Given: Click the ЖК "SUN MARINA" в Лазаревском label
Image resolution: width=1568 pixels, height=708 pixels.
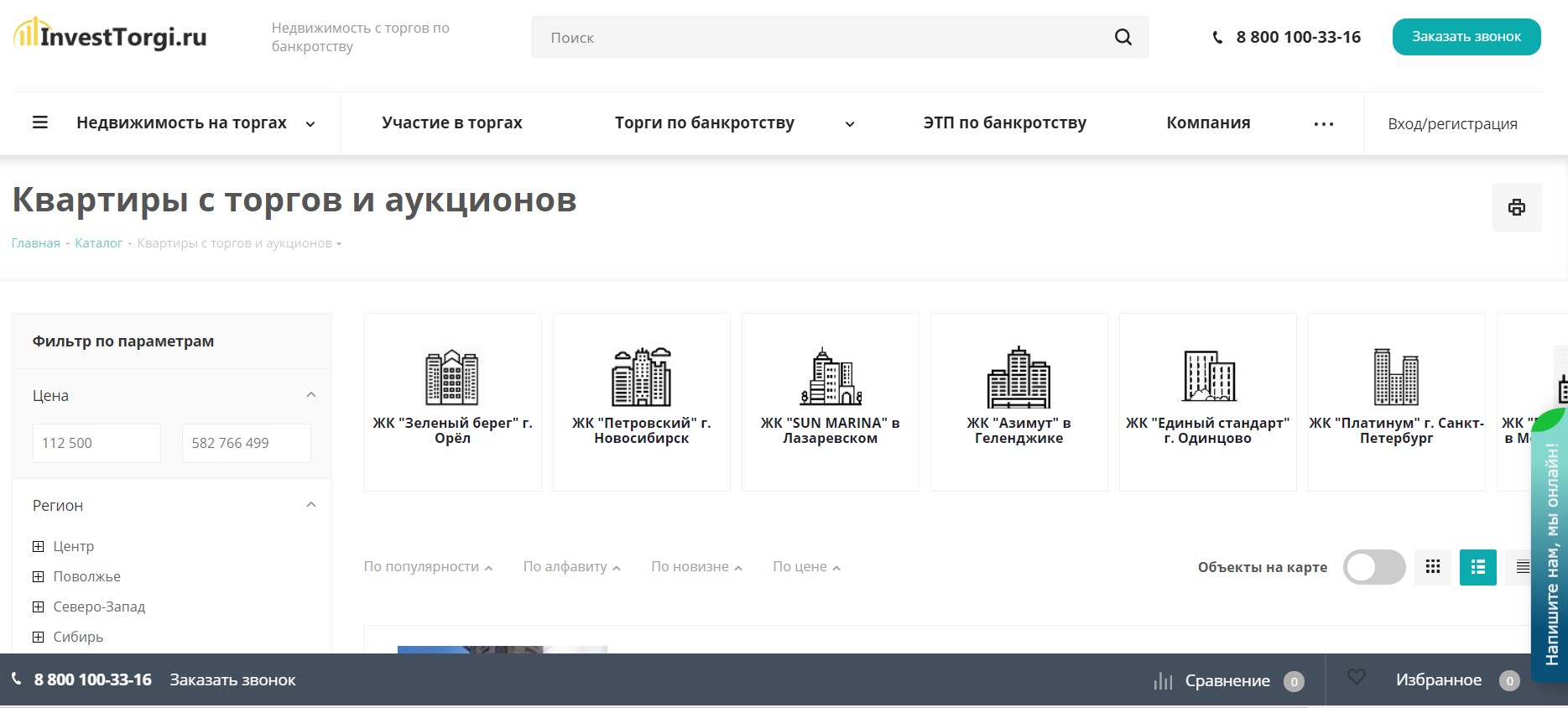Looking at the screenshot, I should point(831,430).
